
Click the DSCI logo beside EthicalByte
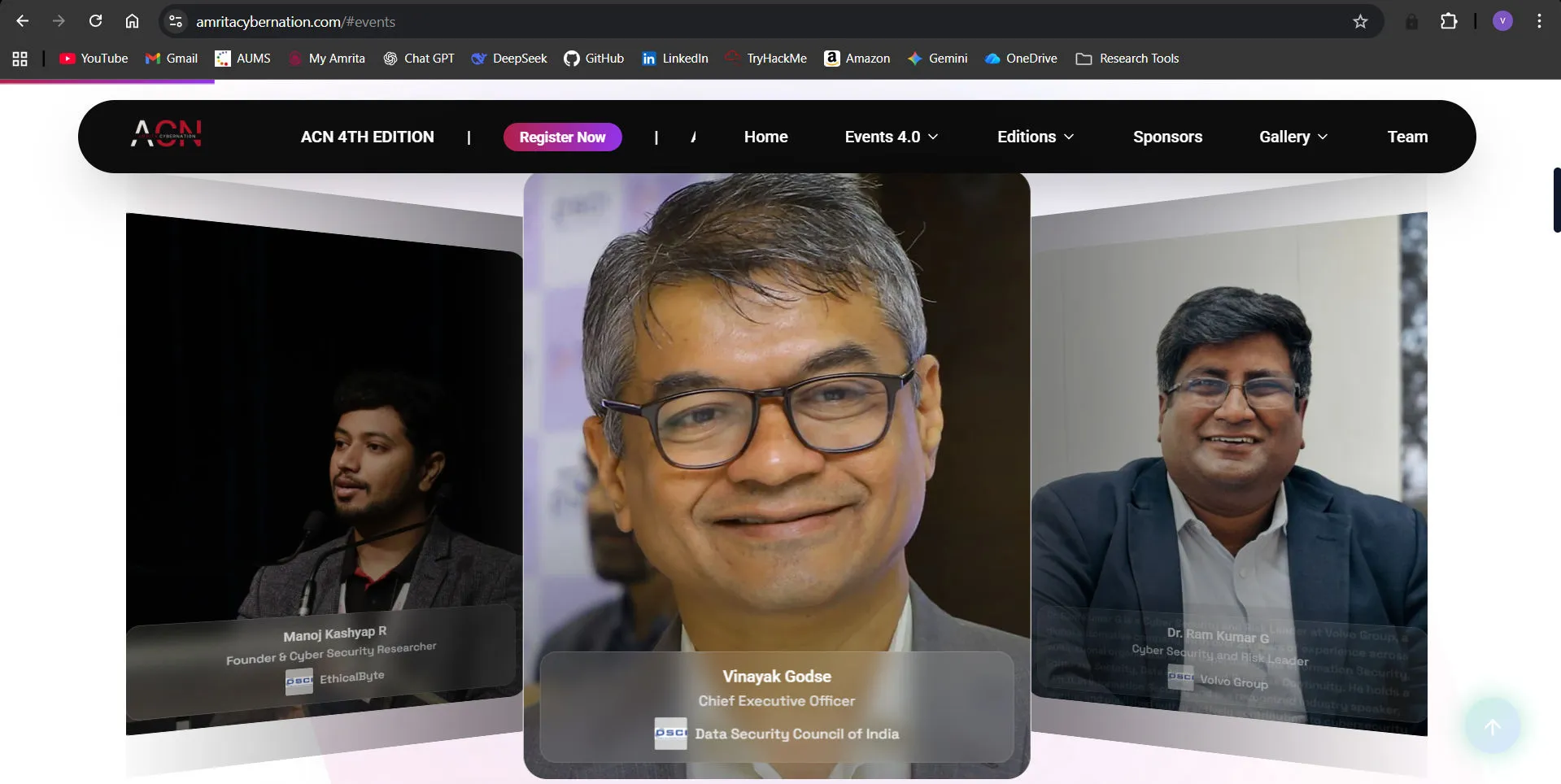click(x=299, y=682)
